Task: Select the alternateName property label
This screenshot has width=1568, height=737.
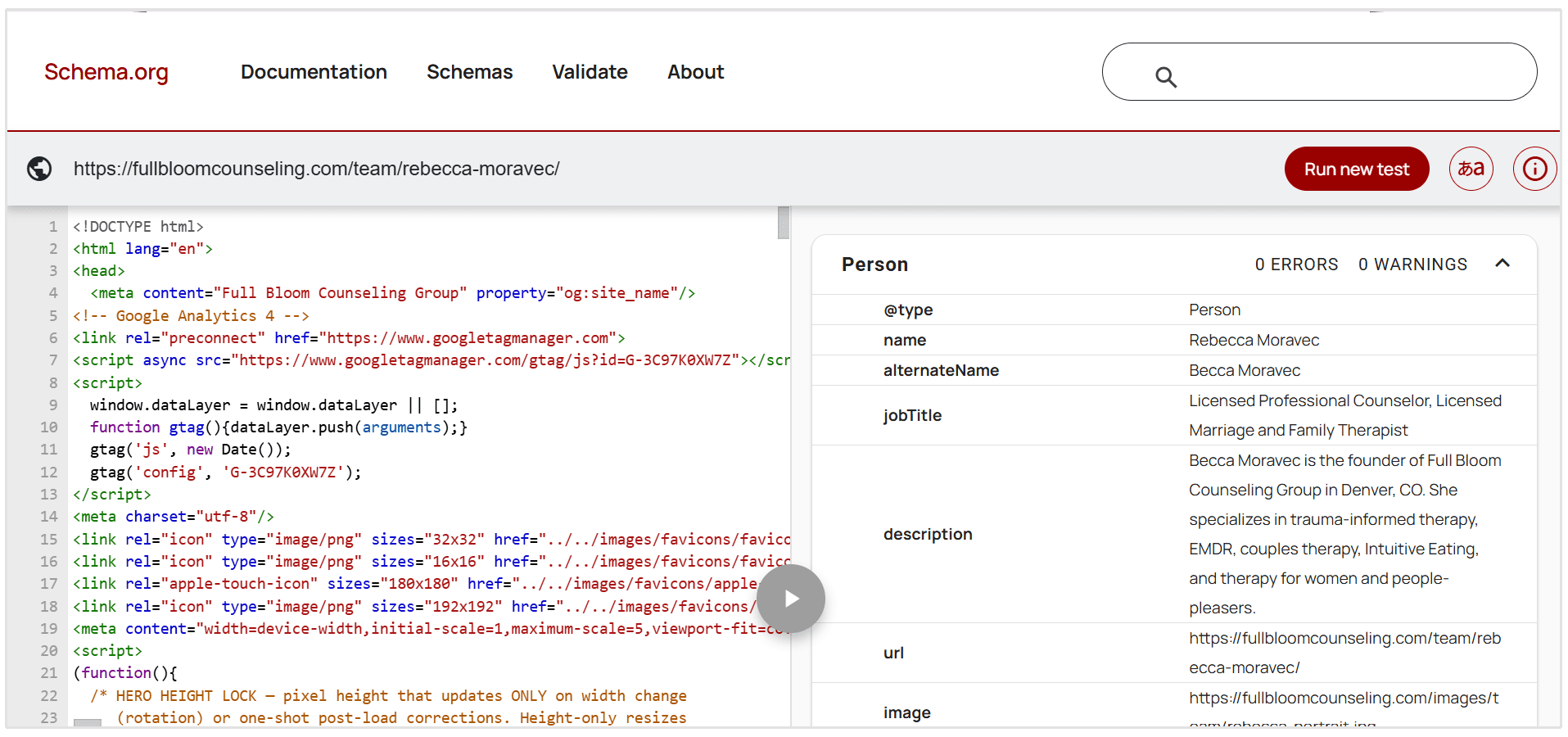Action: point(941,370)
